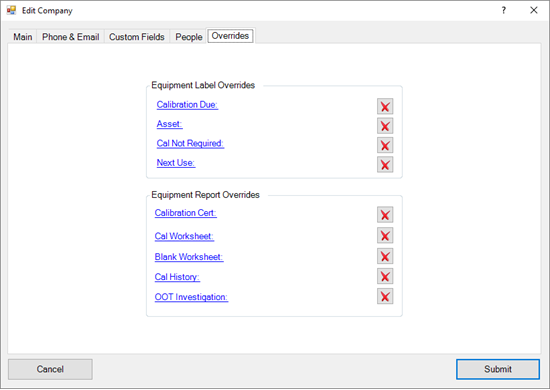The image size is (550, 390).
Task: Open the Calibration Cert link
Action: coord(186,213)
